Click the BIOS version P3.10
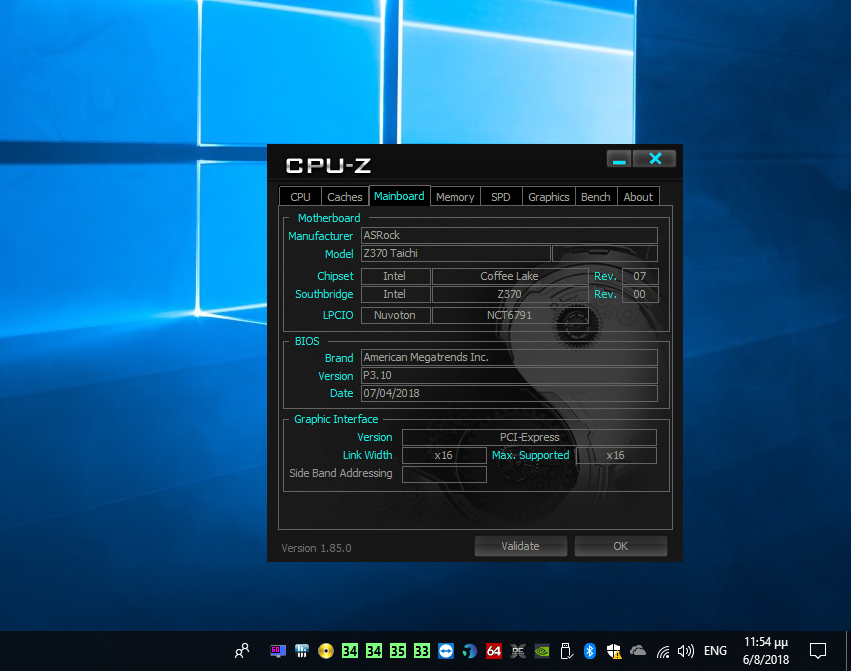This screenshot has width=851, height=671. click(509, 376)
